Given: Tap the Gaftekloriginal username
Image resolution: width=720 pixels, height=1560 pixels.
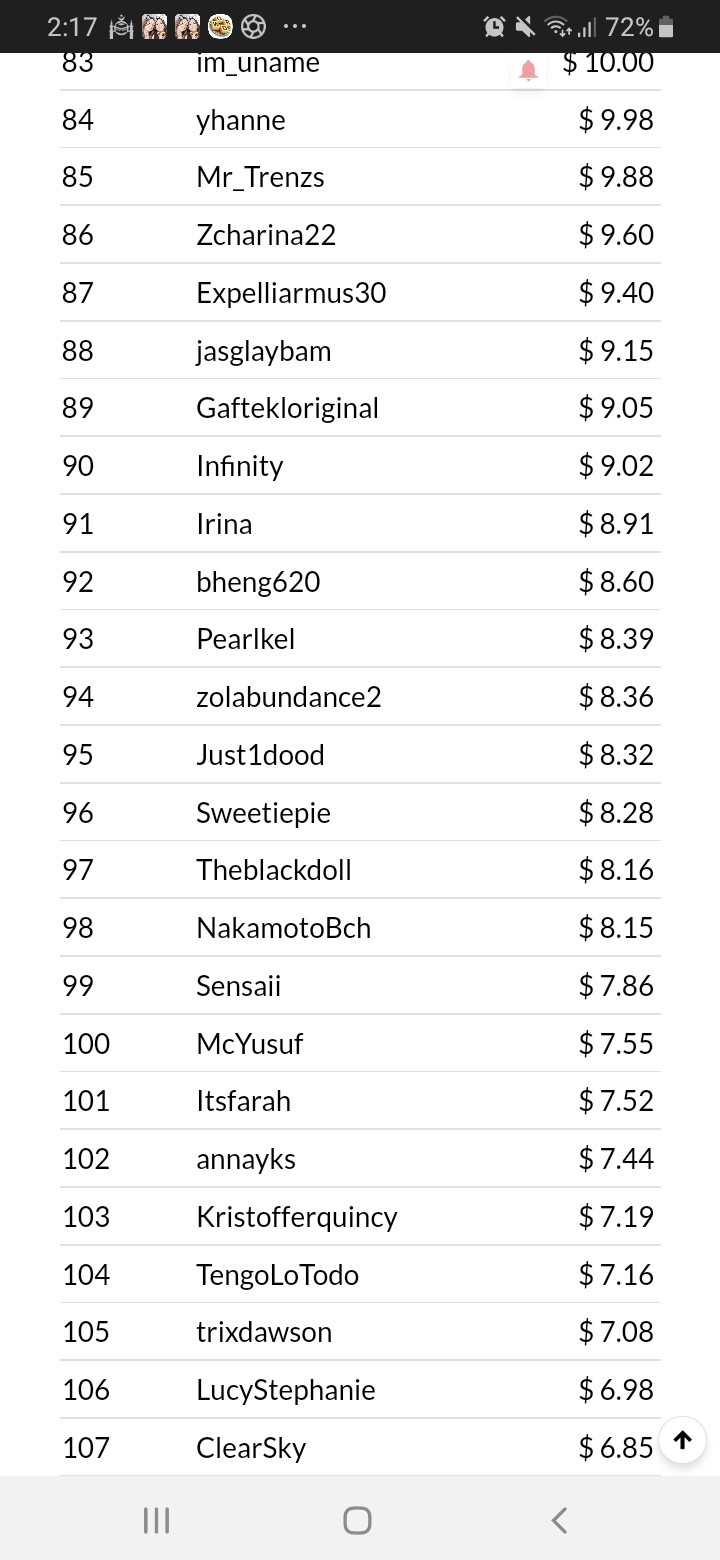Looking at the screenshot, I should click(287, 408).
